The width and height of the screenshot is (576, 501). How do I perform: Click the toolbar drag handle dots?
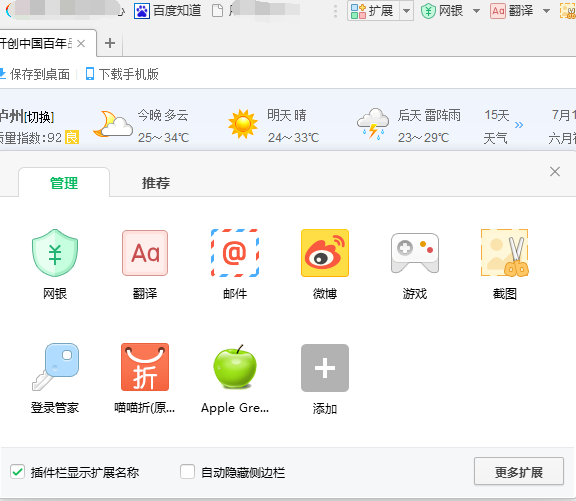coord(335,11)
